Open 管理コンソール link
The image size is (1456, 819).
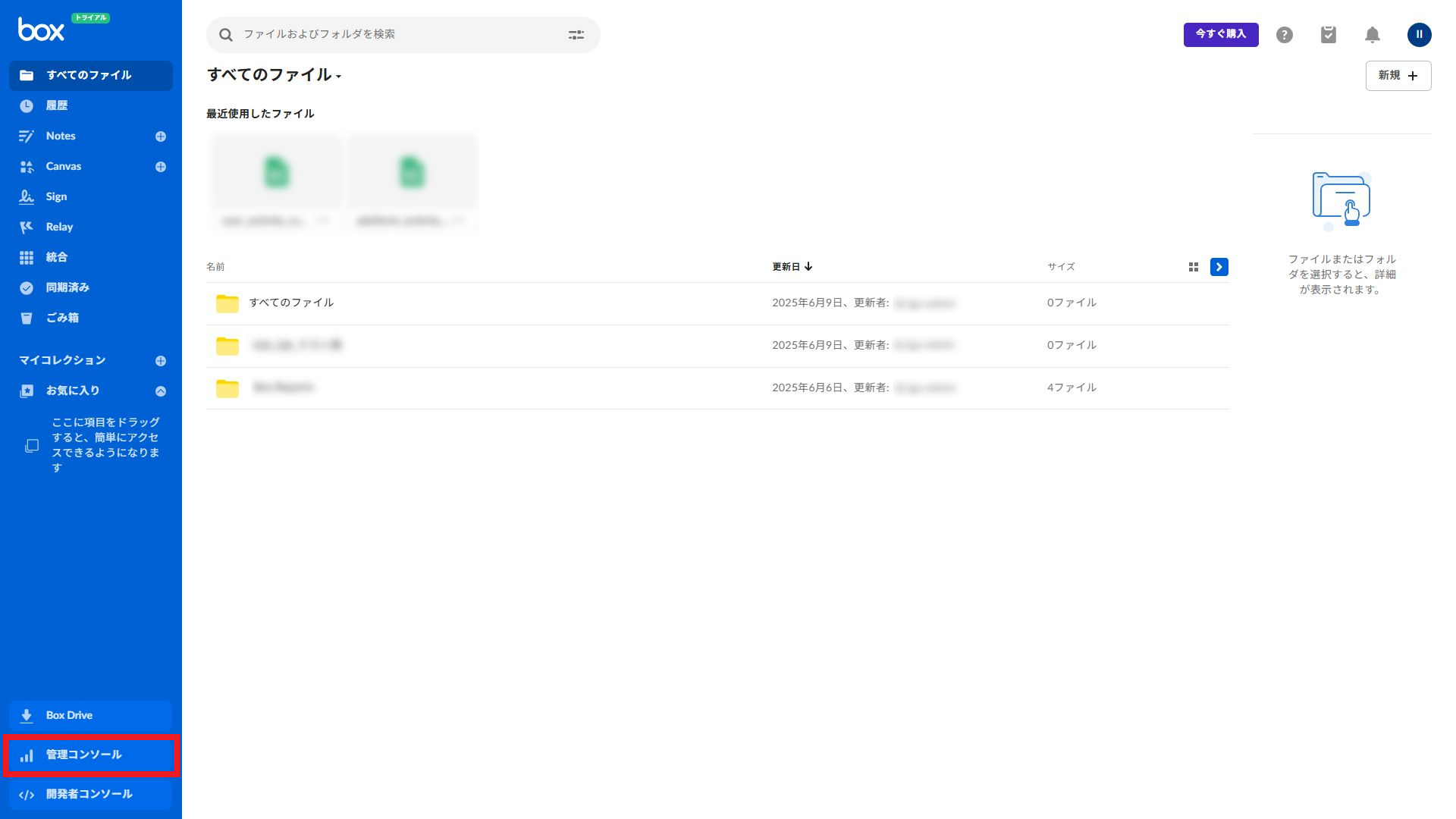pyautogui.click(x=83, y=755)
